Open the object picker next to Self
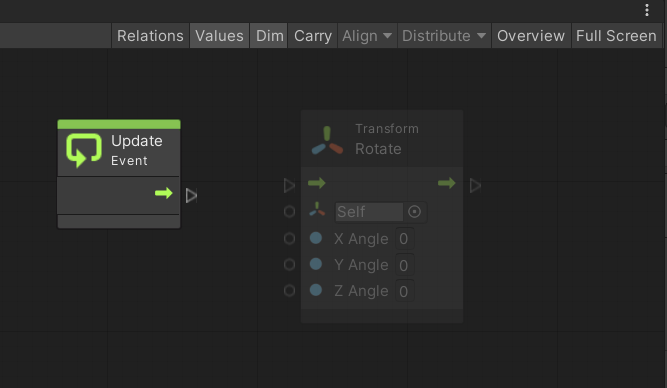The width and height of the screenshot is (667, 388). [x=414, y=211]
